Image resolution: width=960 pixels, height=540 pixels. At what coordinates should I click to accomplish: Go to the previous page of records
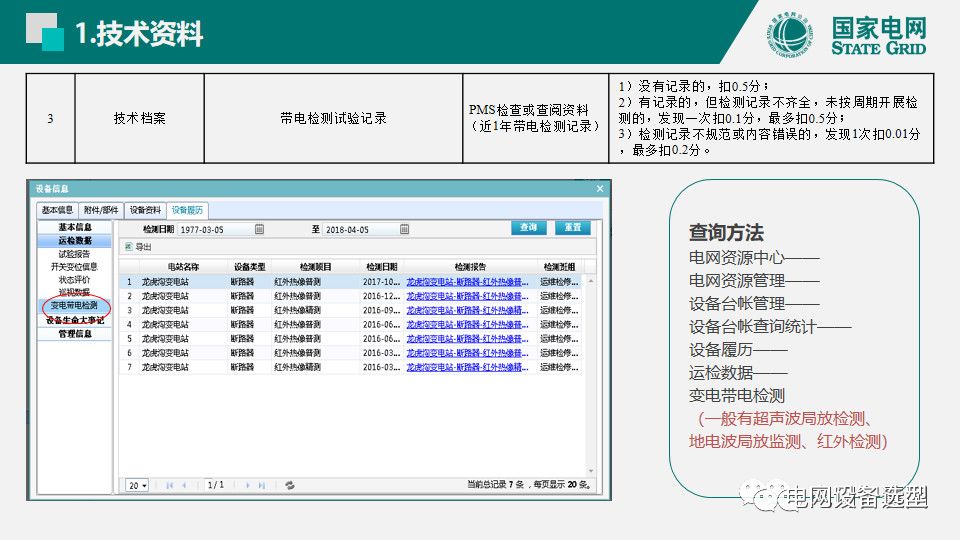point(184,485)
